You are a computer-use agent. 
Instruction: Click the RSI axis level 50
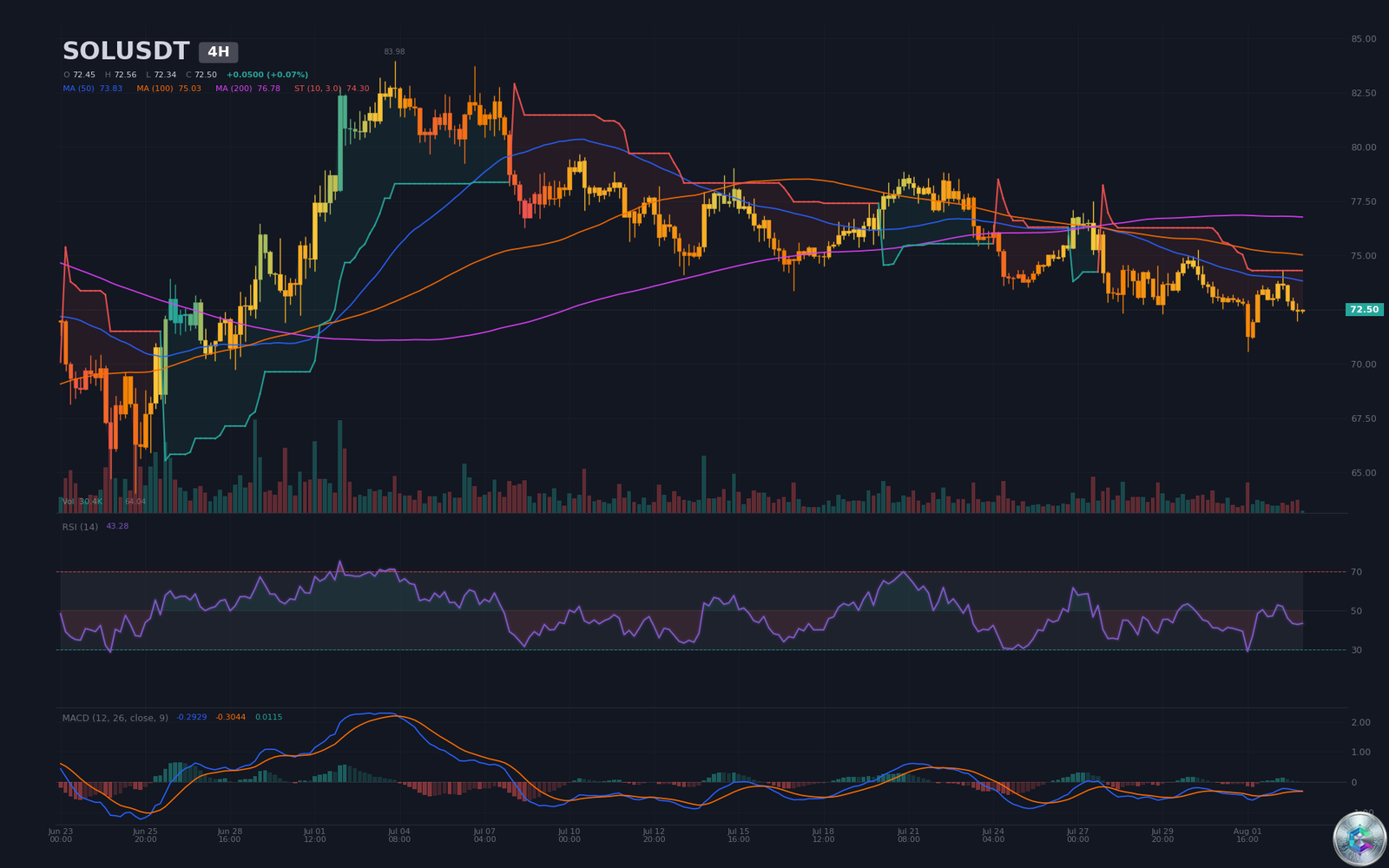(x=1356, y=611)
